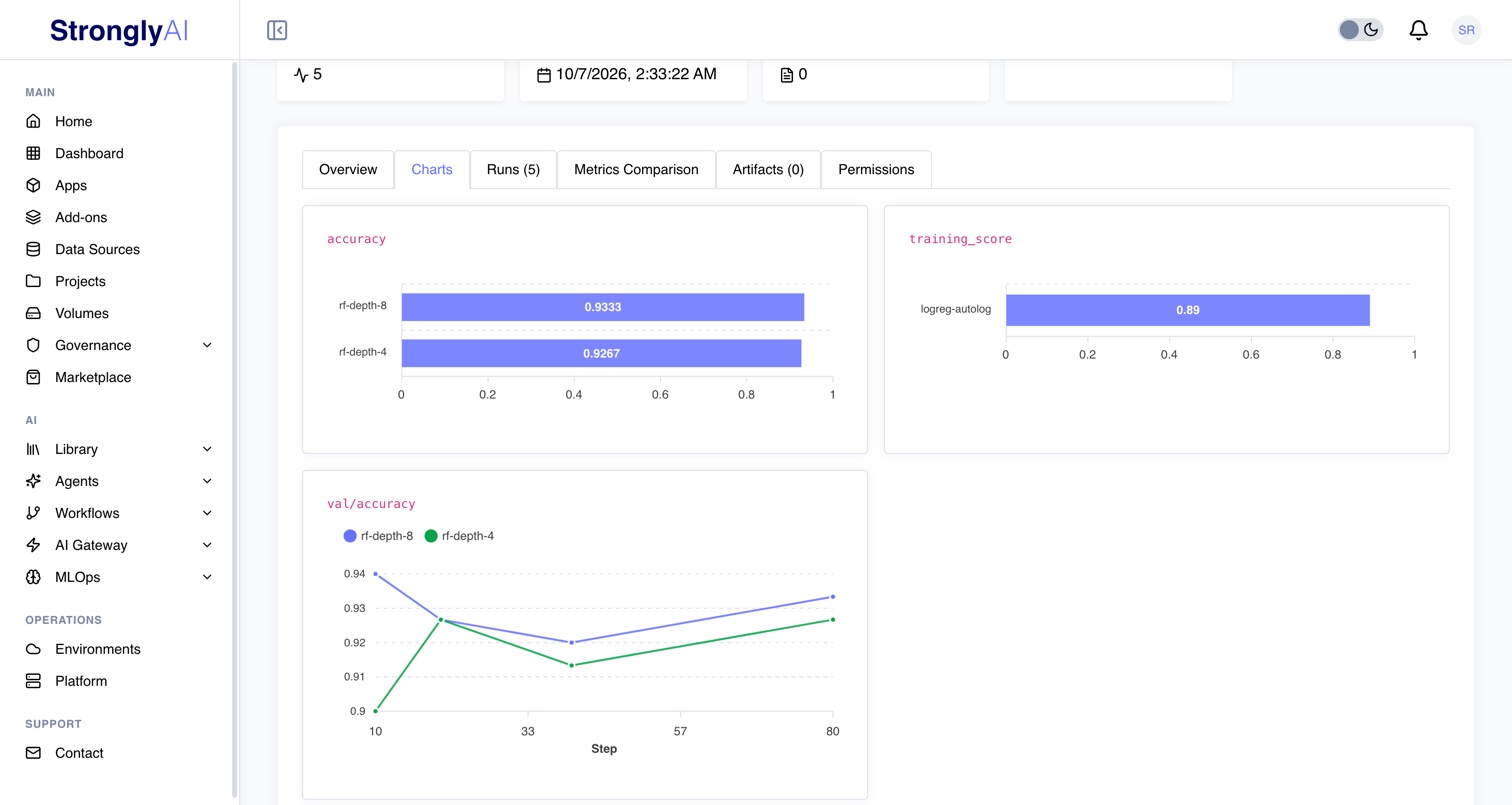Click the AI Gateway lightning icon
Screen dimensions: 1512x805
[33, 545]
